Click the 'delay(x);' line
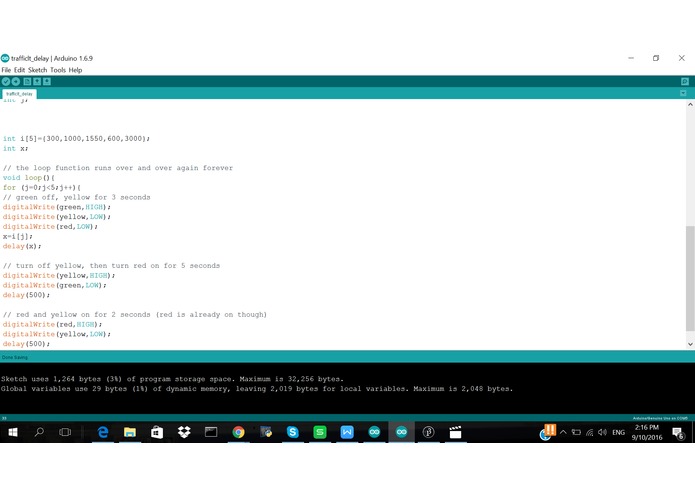This screenshot has height=494, width=695. [x=22, y=246]
